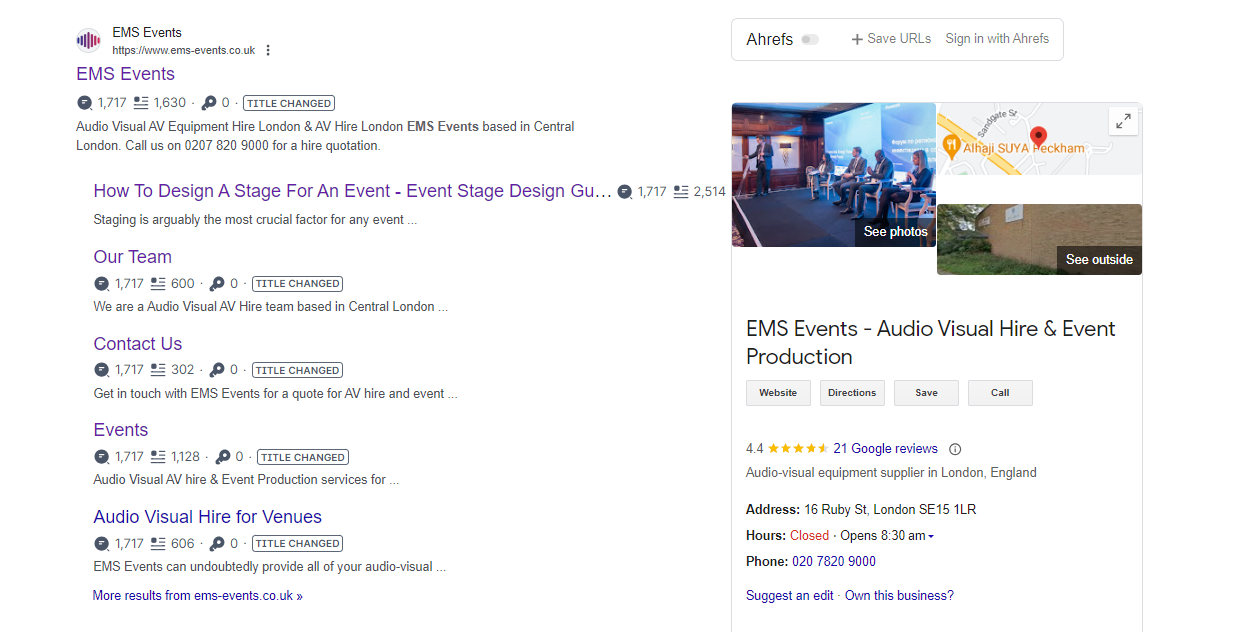Viewport: 1241px width, 632px height.
Task: Open See outside street view thumbnail
Action: 1039,239
